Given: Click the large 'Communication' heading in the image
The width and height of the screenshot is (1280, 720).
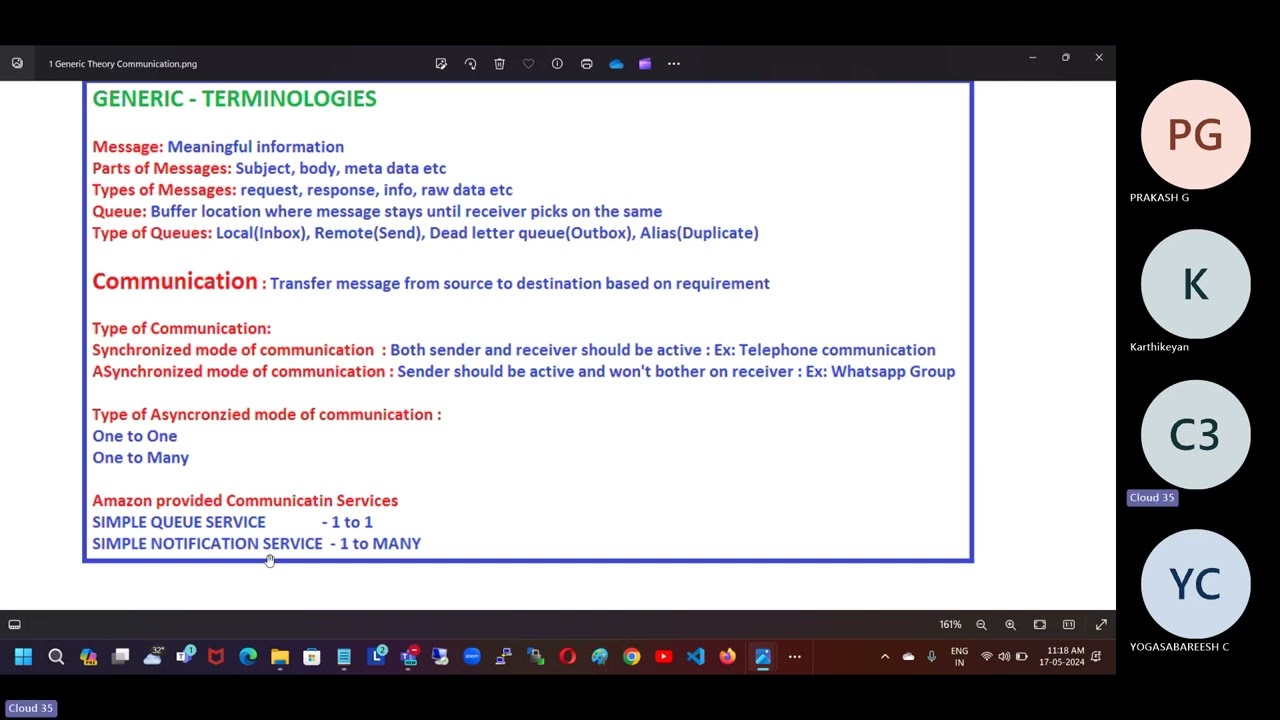Looking at the screenshot, I should click(175, 282).
